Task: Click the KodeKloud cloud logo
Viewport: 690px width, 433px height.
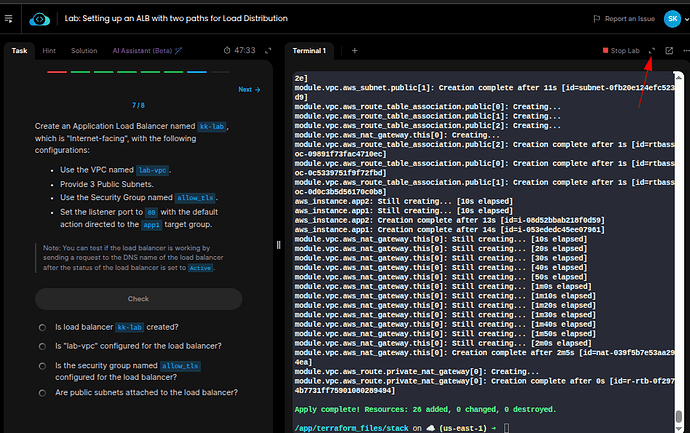Action: [x=38, y=18]
